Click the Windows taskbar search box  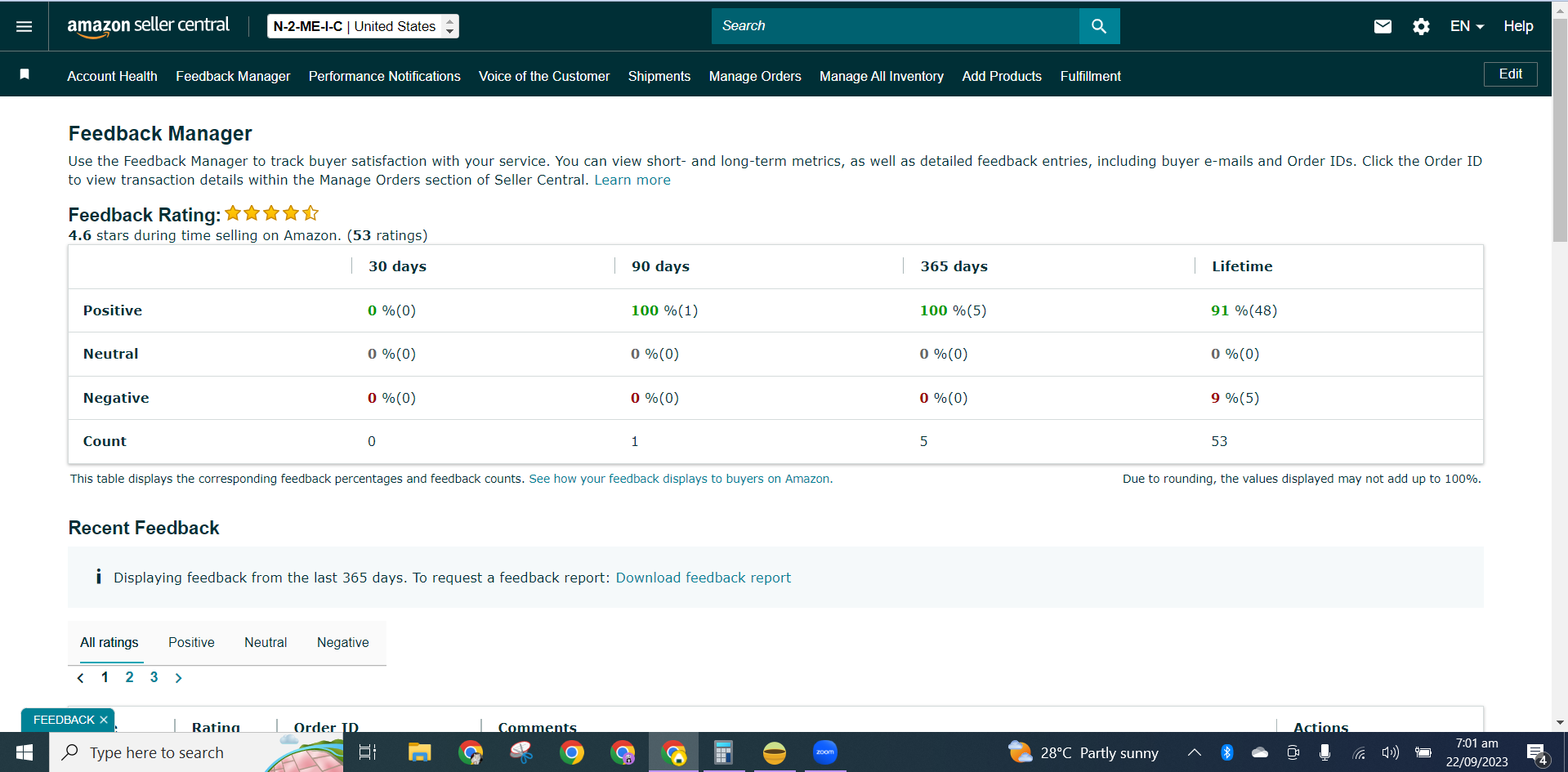(x=196, y=752)
